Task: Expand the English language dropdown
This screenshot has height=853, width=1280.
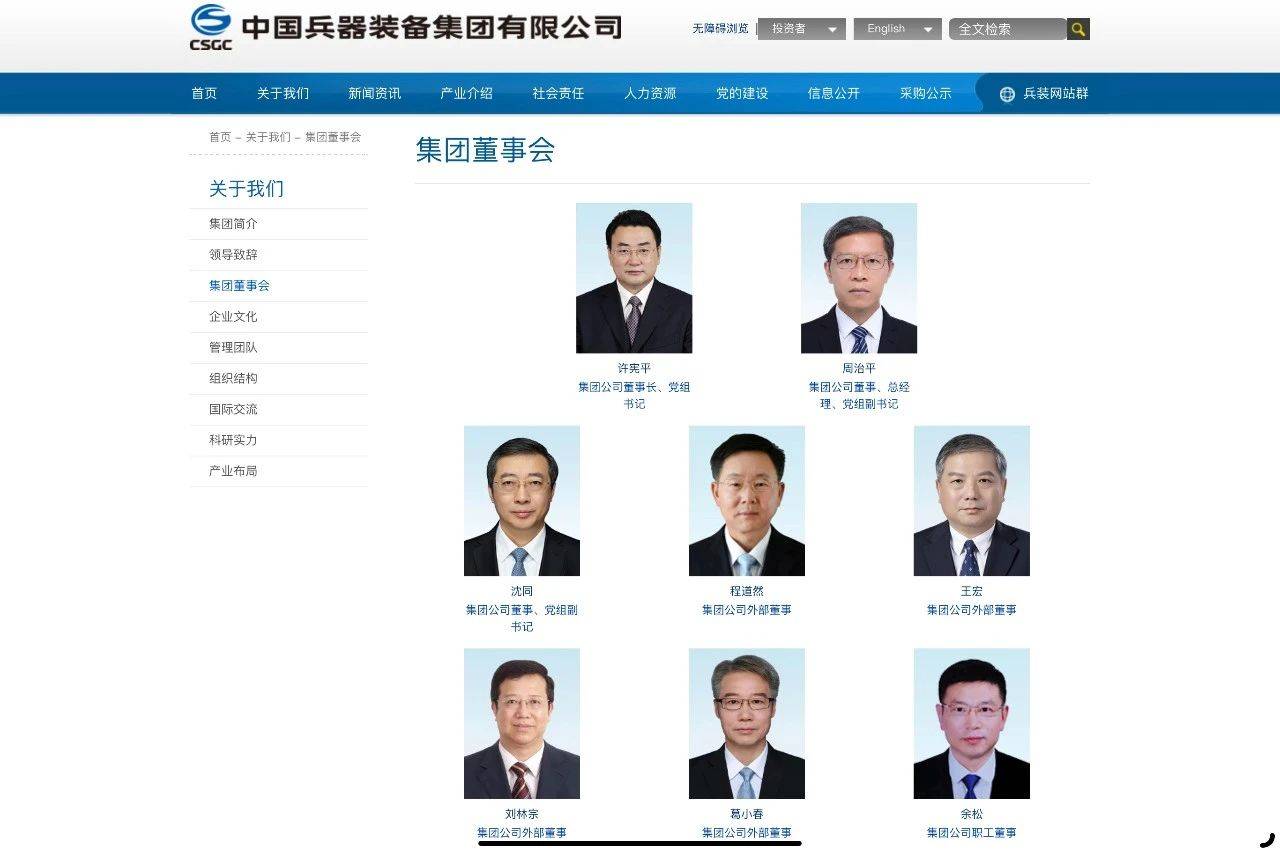Action: pyautogui.click(x=897, y=29)
